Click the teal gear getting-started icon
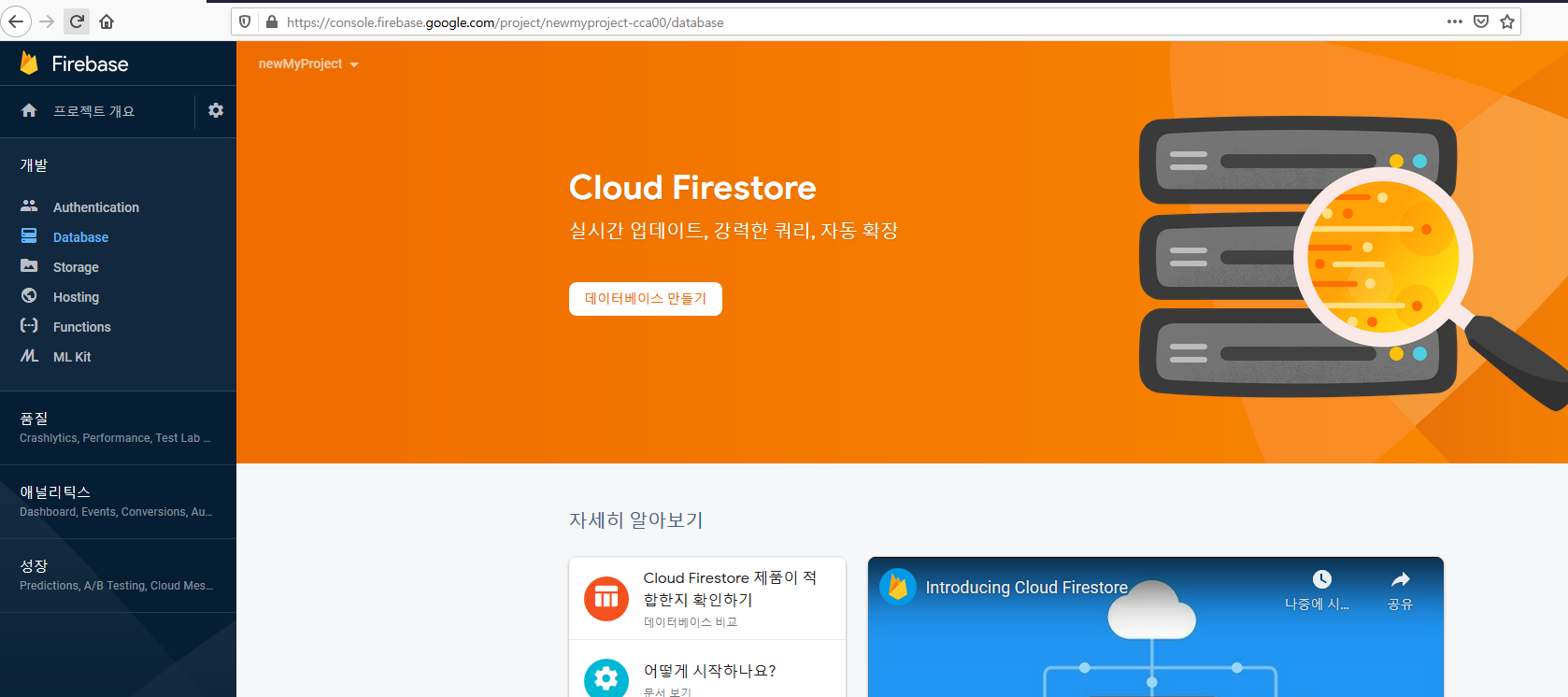Viewport: 1568px width, 697px height. pyautogui.click(x=606, y=678)
